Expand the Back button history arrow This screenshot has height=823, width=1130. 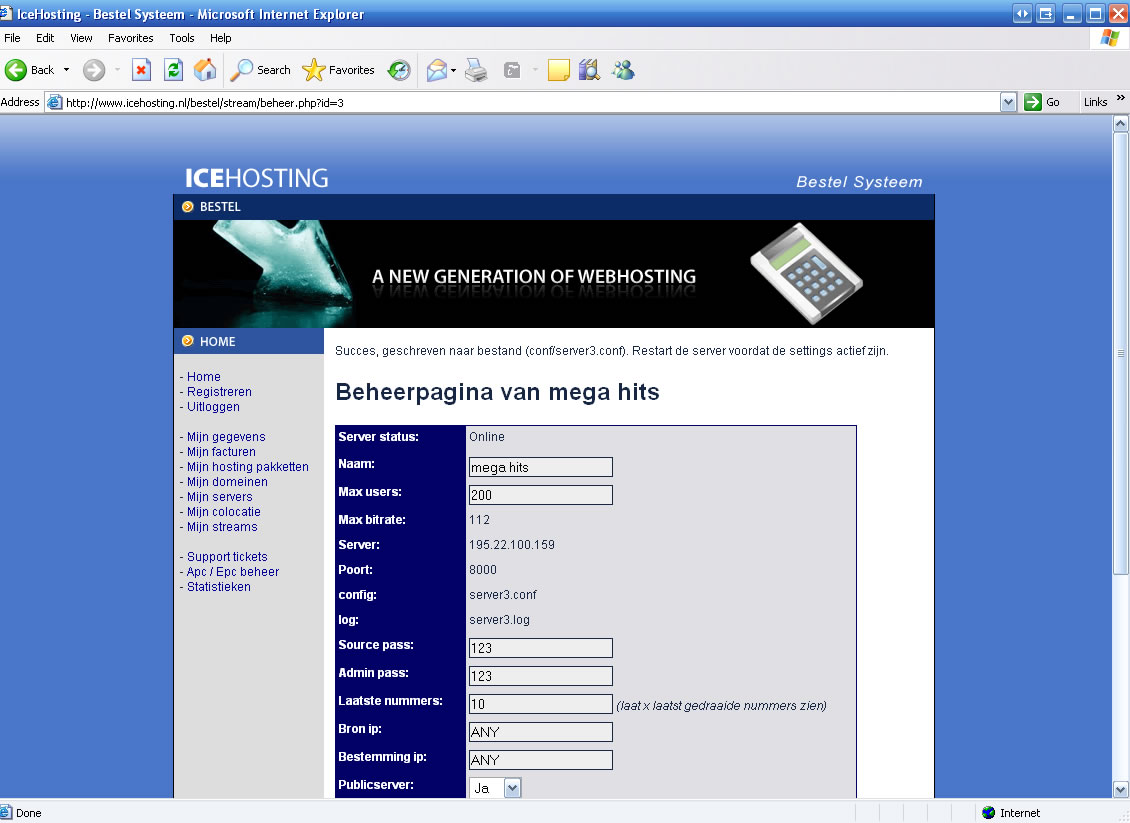tap(67, 70)
